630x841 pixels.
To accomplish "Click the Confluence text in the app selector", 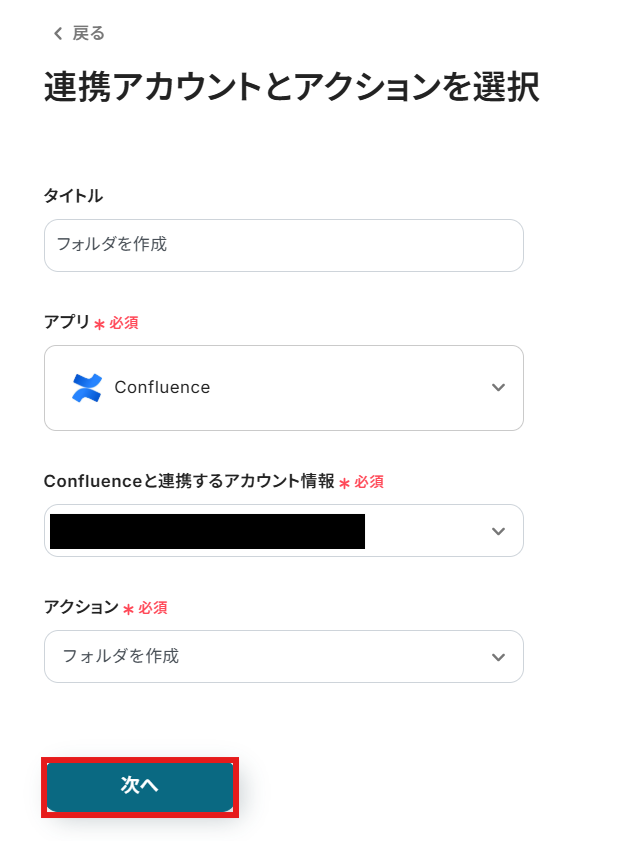I will tap(162, 388).
